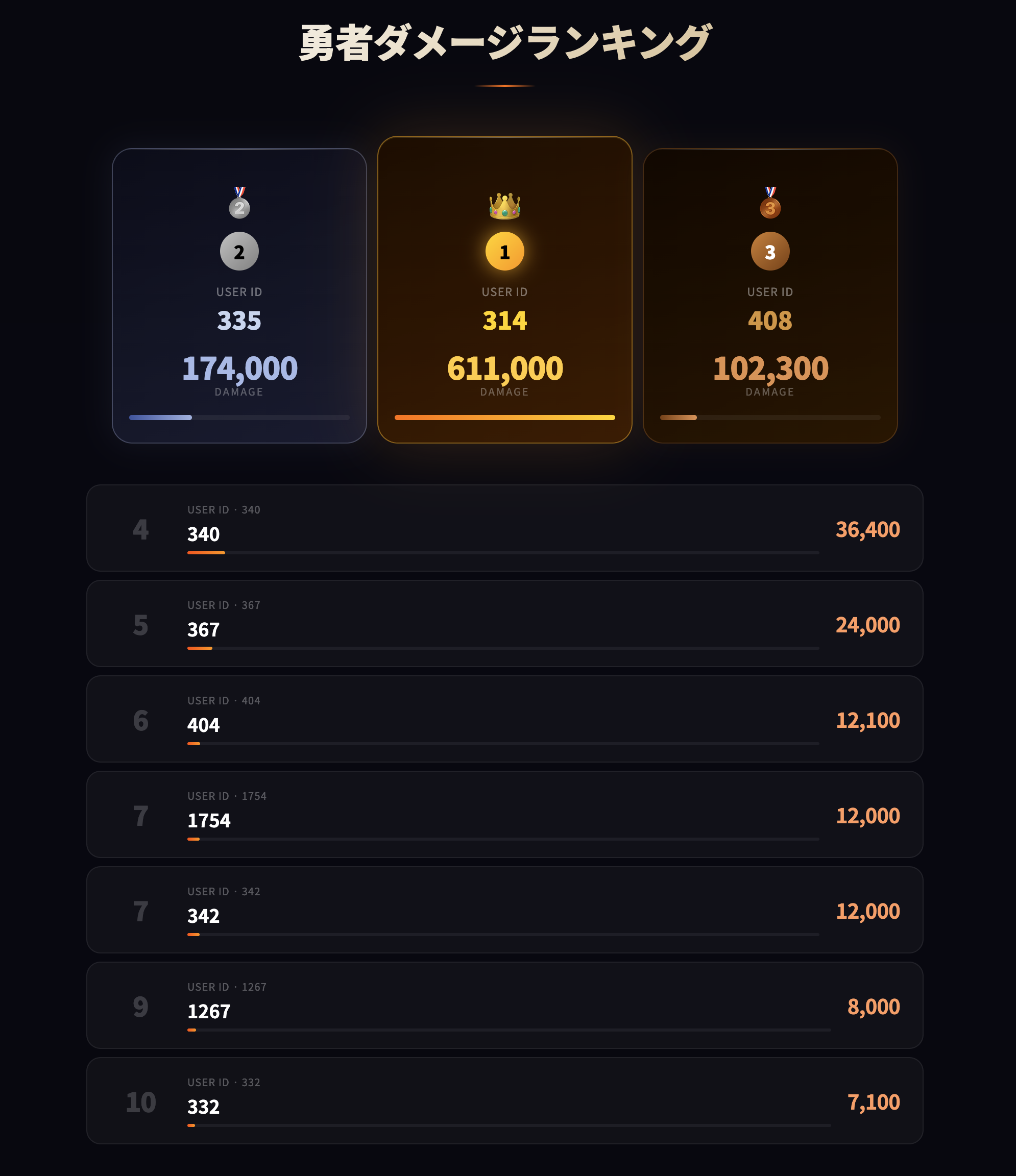This screenshot has height=1176, width=1016.
Task: Click the bronze third-place medal icon
Action: [x=770, y=203]
